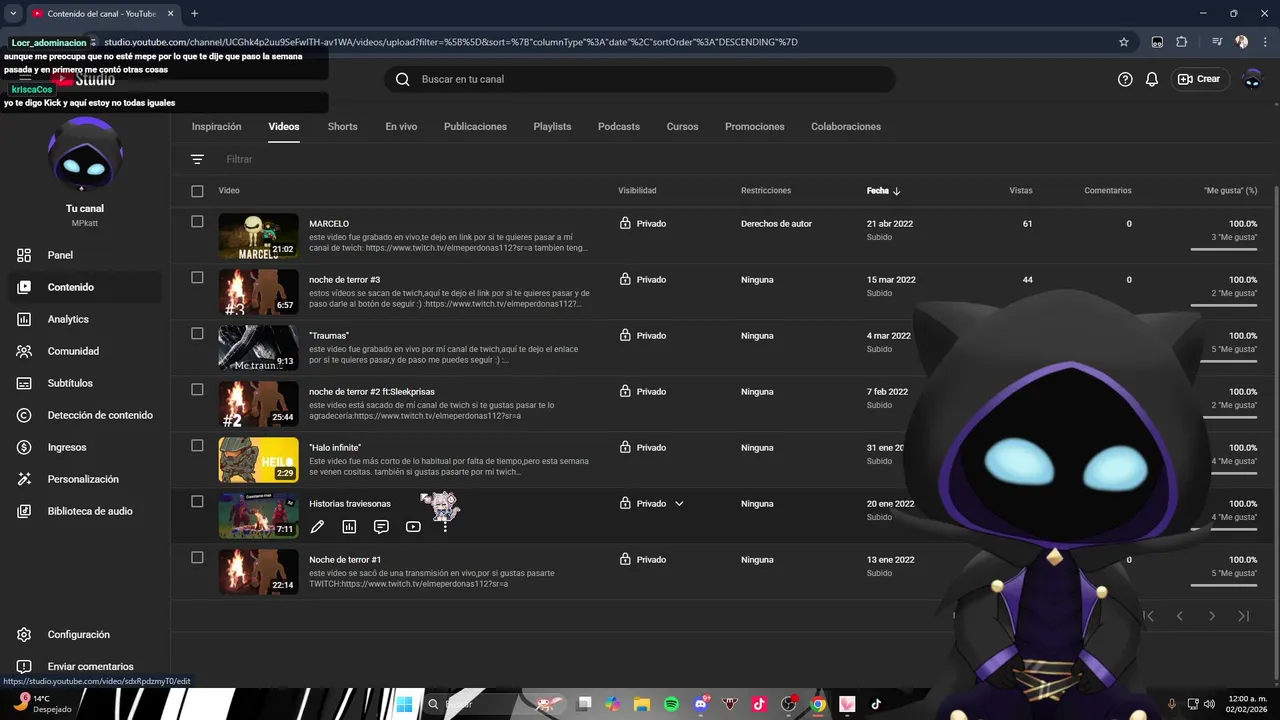Expand visibility dropdown for Historias traviesonas
The image size is (1280, 720).
679,504
